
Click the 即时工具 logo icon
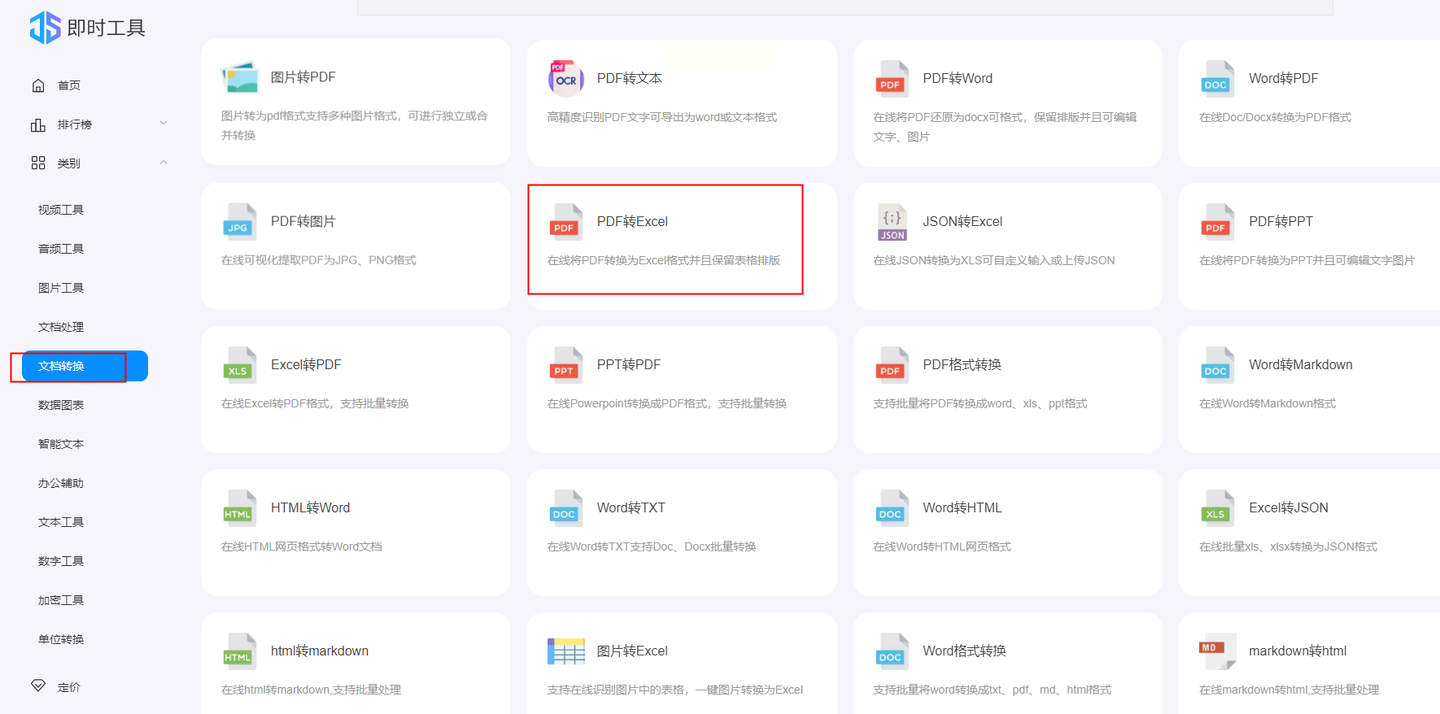(45, 27)
